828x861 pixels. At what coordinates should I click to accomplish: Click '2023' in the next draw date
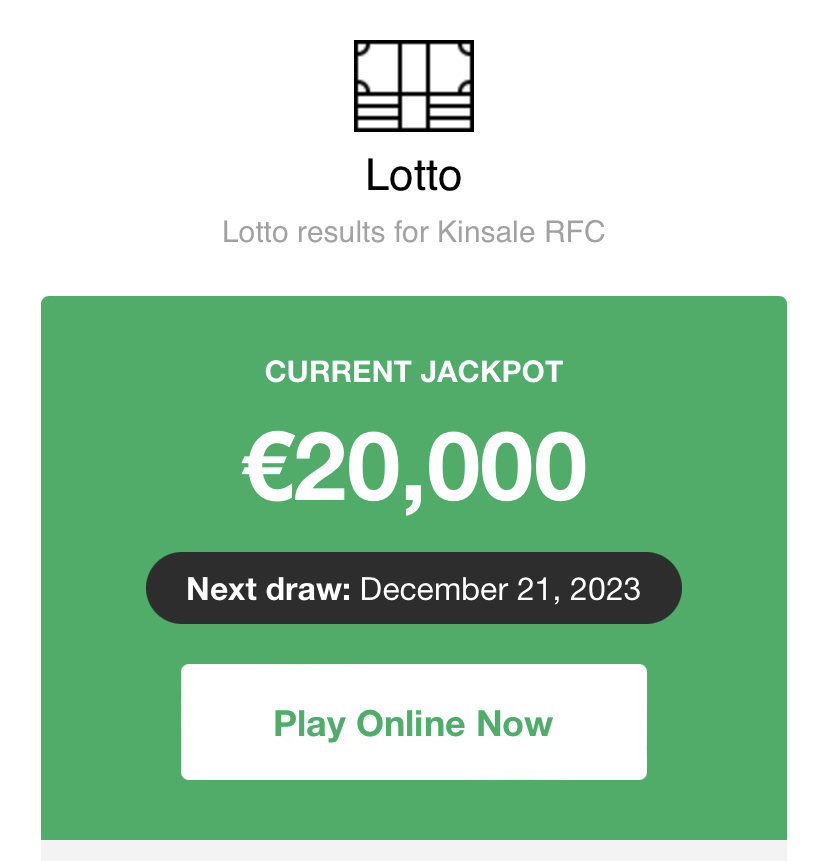tap(605, 588)
